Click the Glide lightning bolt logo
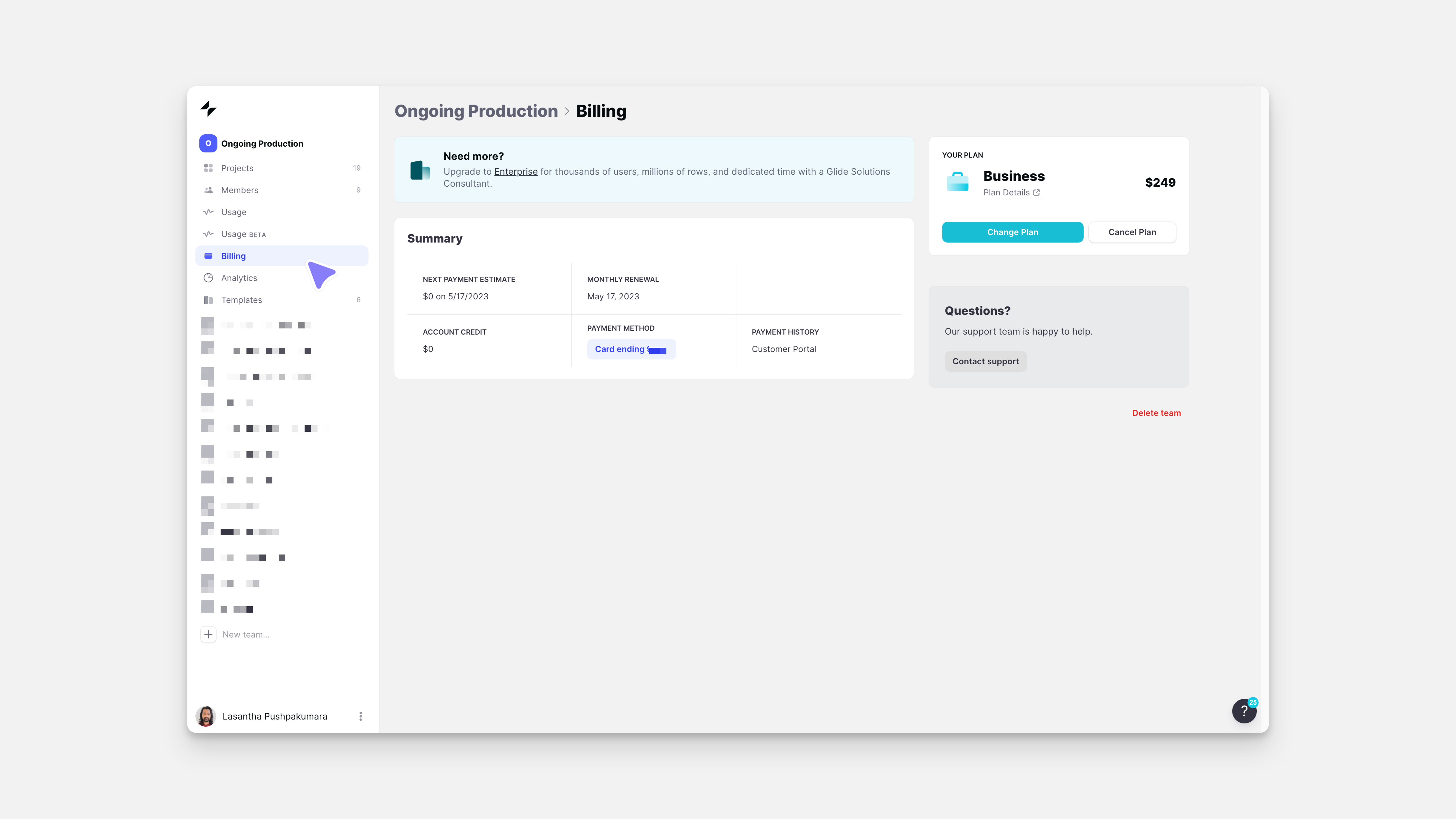1456x819 pixels. point(209,109)
